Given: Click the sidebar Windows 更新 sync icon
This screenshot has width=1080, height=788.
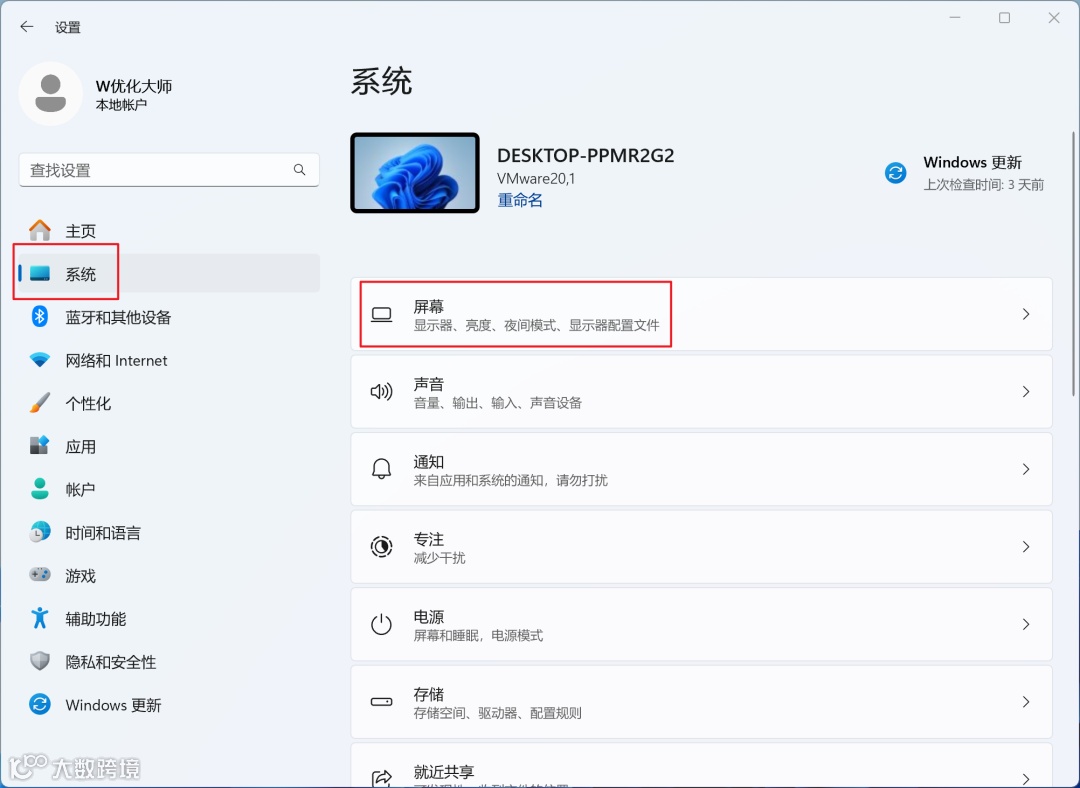Looking at the screenshot, I should click(40, 704).
